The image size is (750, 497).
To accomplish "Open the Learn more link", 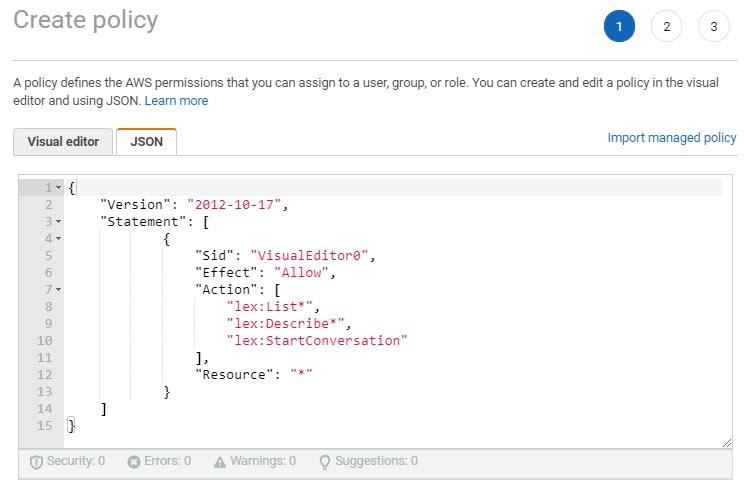I will 176,101.
